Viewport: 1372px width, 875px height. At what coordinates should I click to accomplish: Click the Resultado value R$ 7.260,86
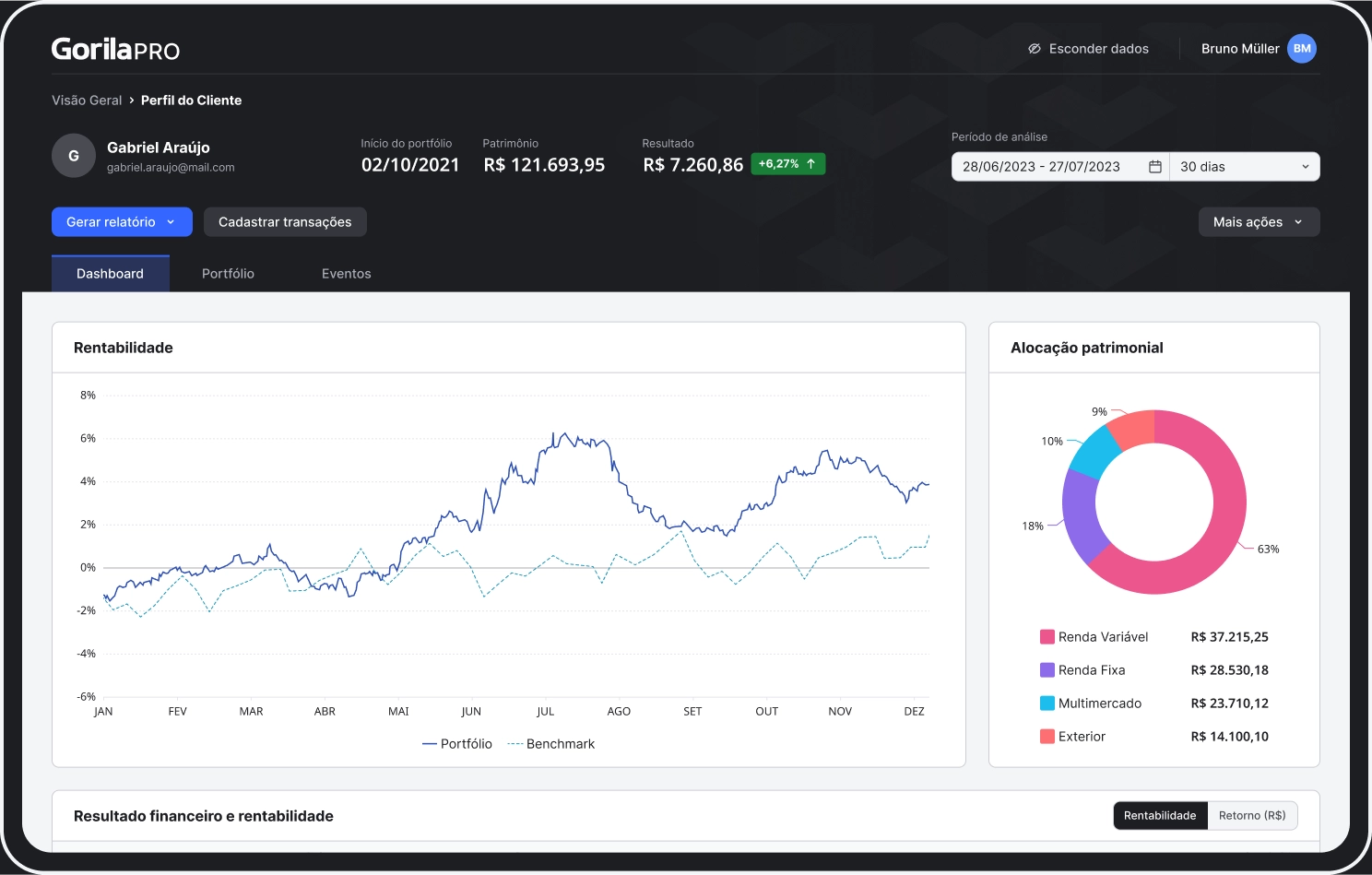point(692,165)
